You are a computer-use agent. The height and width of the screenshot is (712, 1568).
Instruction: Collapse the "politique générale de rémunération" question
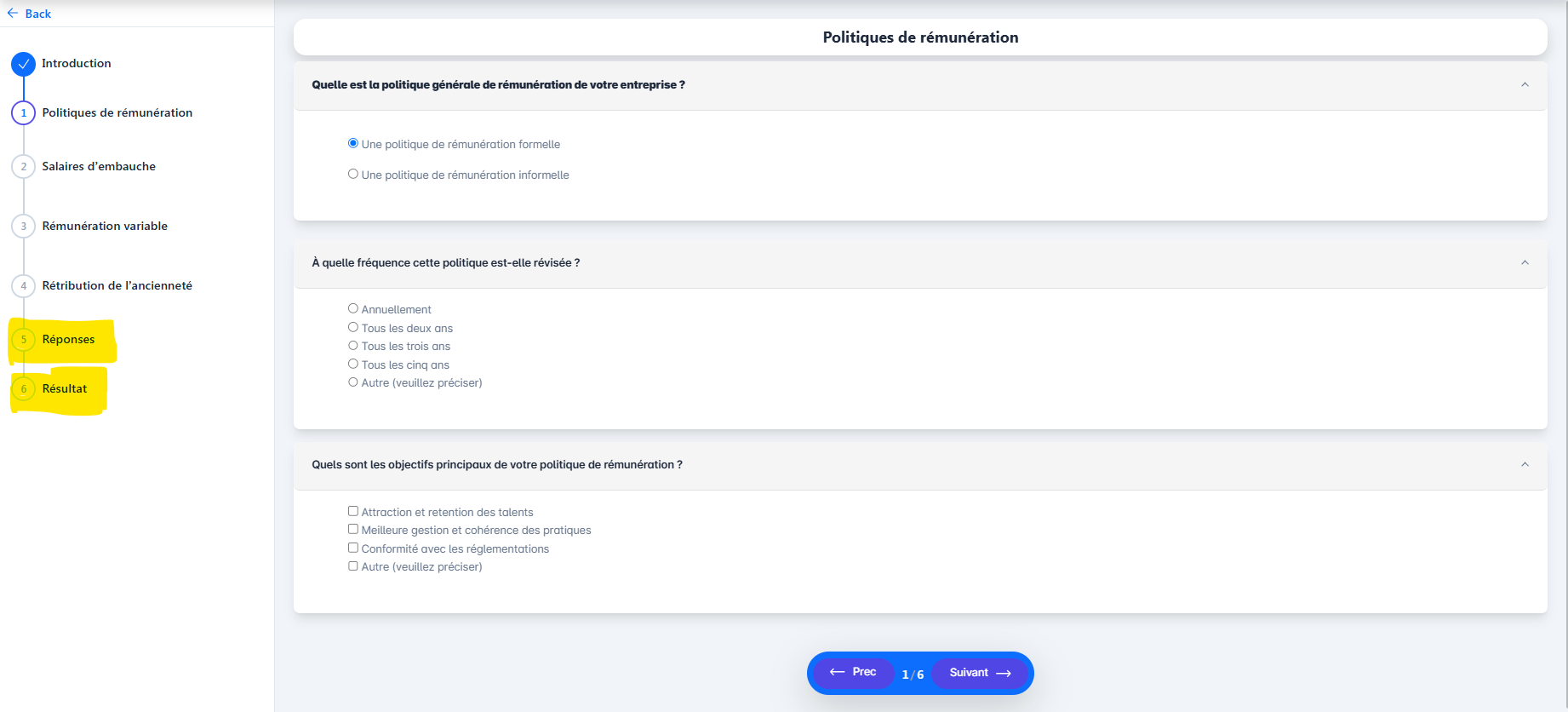coord(1525,85)
